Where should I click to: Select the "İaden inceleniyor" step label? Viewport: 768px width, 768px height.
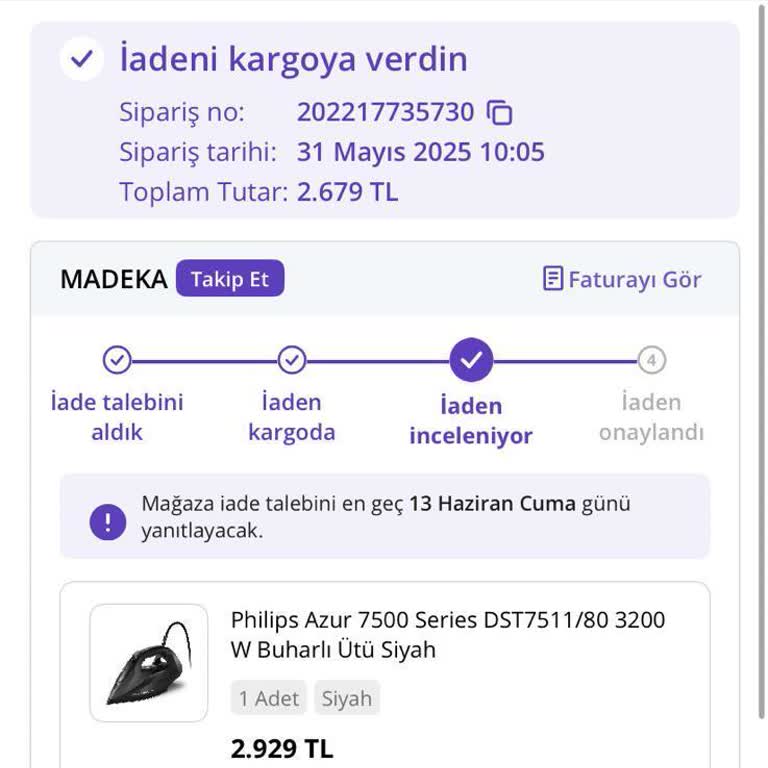[x=471, y=421]
